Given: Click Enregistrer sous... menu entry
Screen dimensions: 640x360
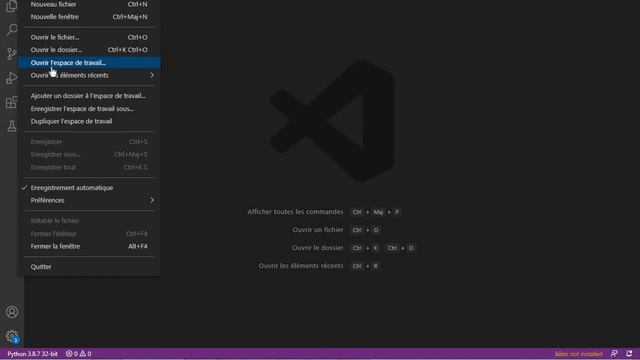Looking at the screenshot, I should click(89, 154).
